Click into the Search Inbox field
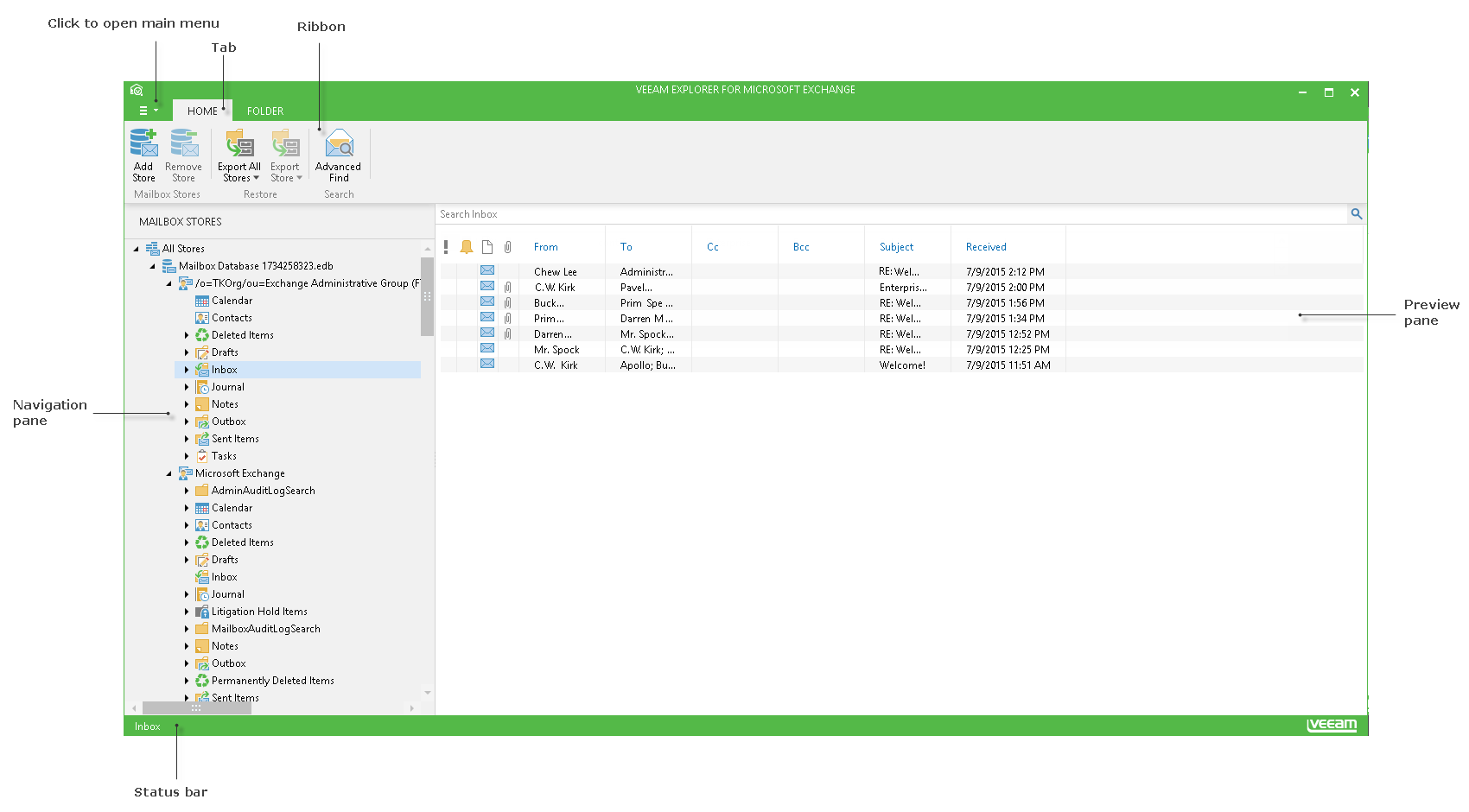The image size is (1469, 812). click(x=892, y=214)
